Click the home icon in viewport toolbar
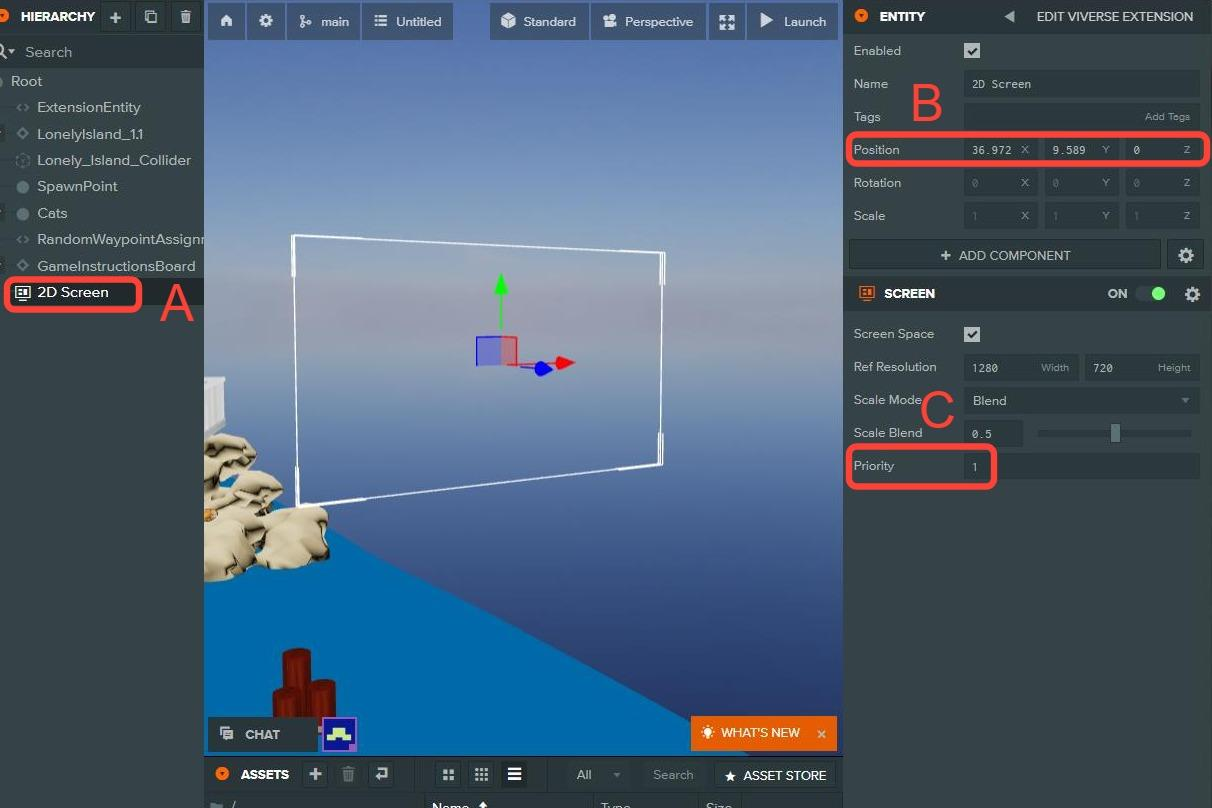 click(227, 21)
